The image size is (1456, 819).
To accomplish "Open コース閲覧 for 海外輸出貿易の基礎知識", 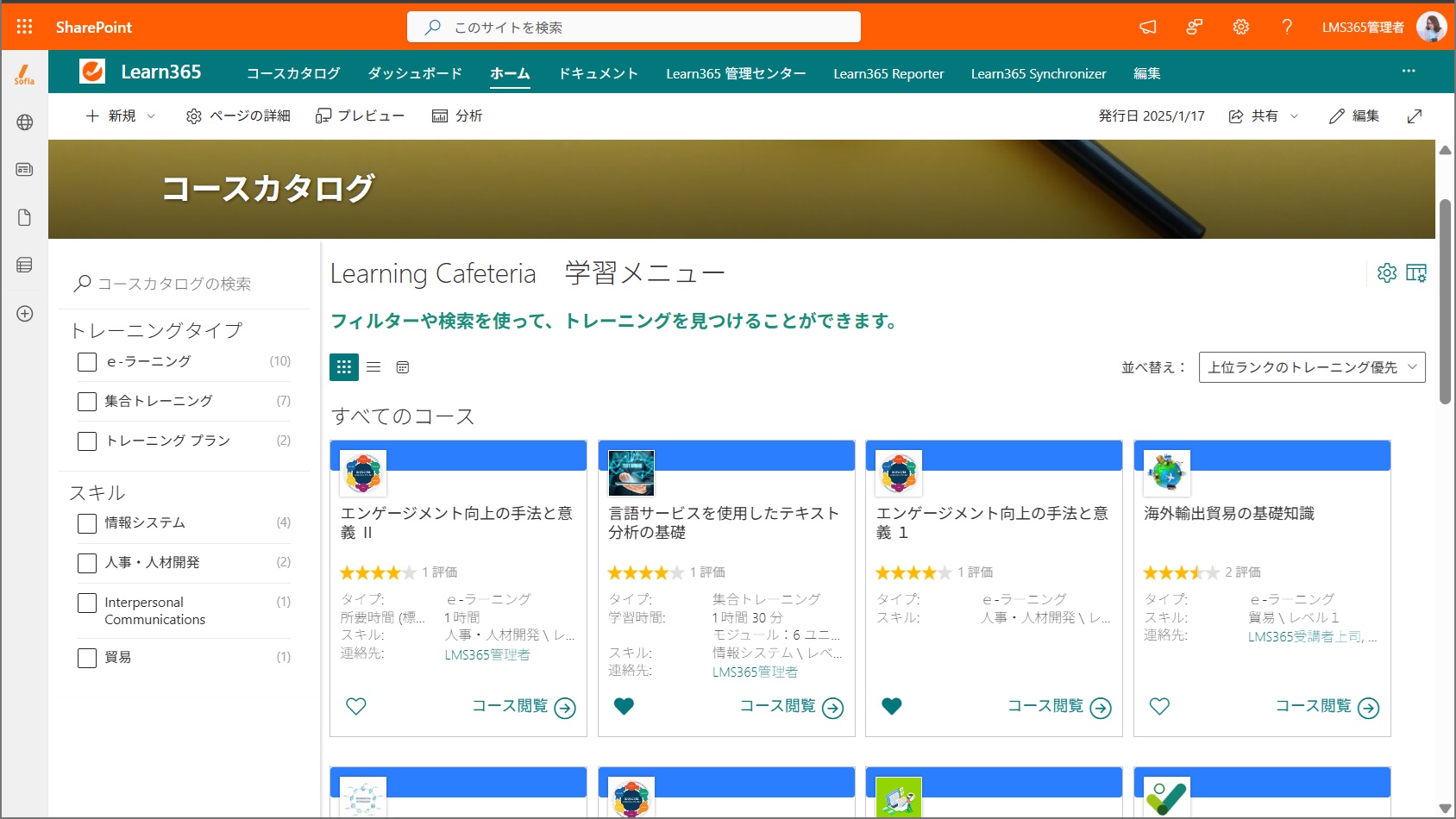I will 1327,707.
